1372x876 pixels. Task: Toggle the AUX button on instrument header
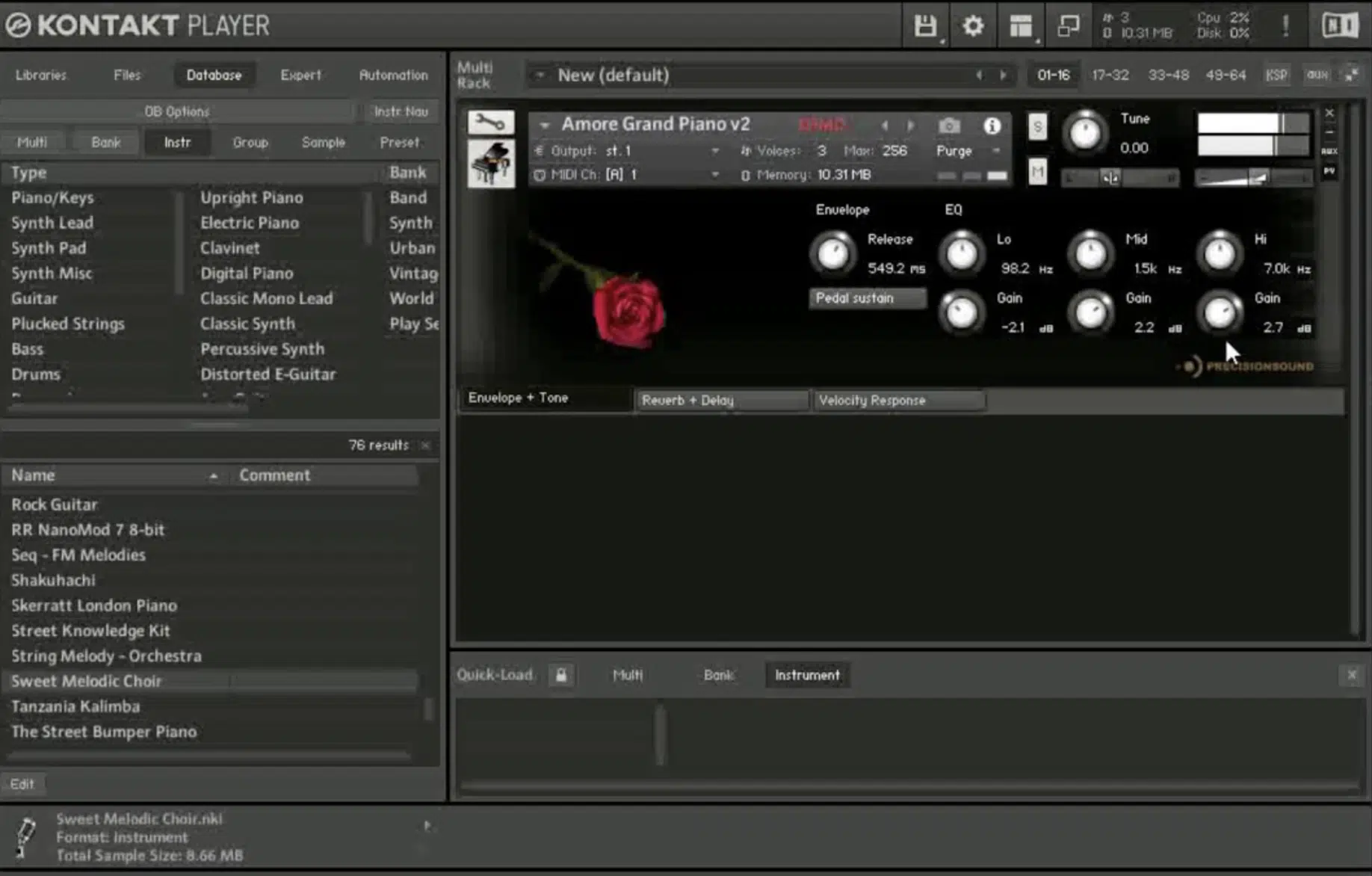pyautogui.click(x=1329, y=151)
